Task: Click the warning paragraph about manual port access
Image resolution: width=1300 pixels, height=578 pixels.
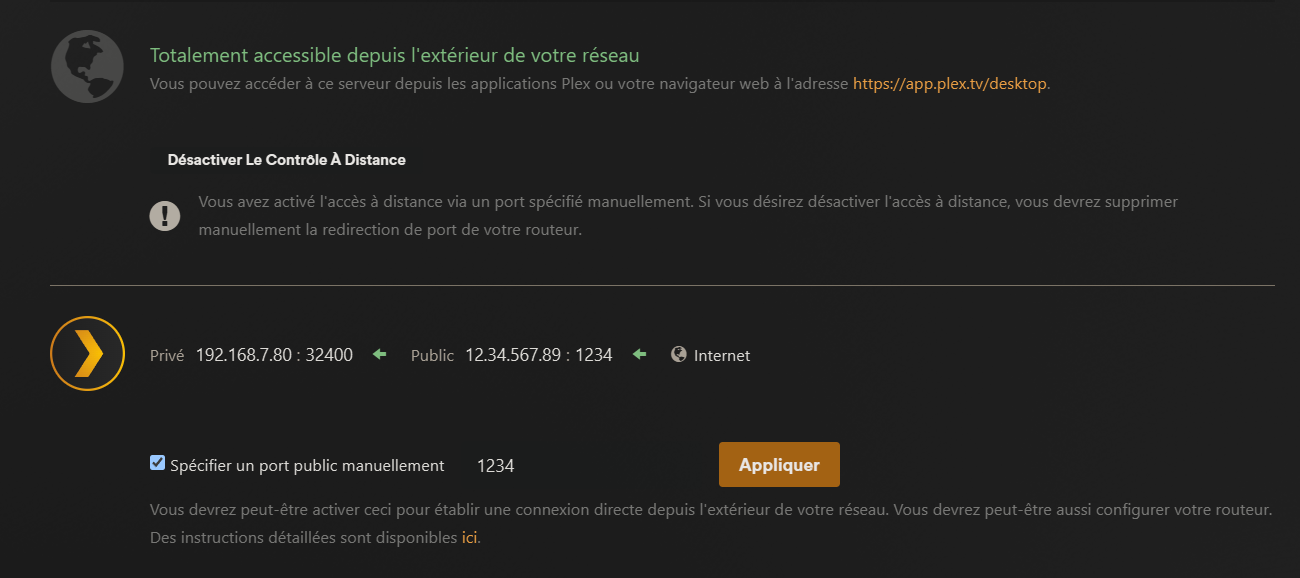Action: pos(688,215)
